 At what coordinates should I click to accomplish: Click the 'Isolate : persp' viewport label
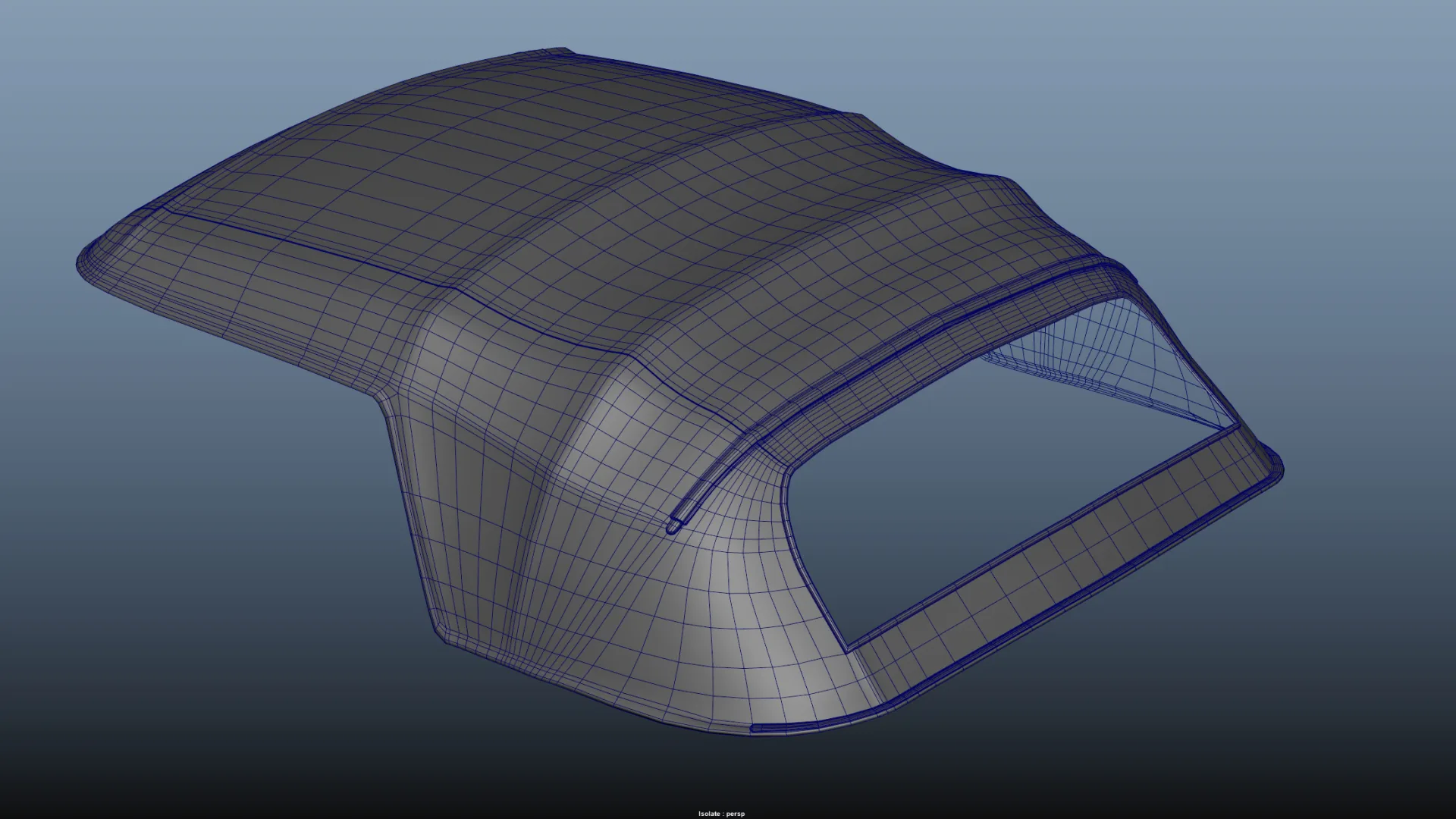pyautogui.click(x=721, y=814)
